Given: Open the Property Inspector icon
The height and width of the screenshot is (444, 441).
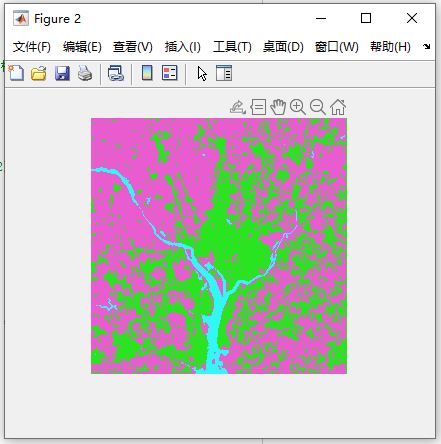Looking at the screenshot, I should (x=224, y=73).
